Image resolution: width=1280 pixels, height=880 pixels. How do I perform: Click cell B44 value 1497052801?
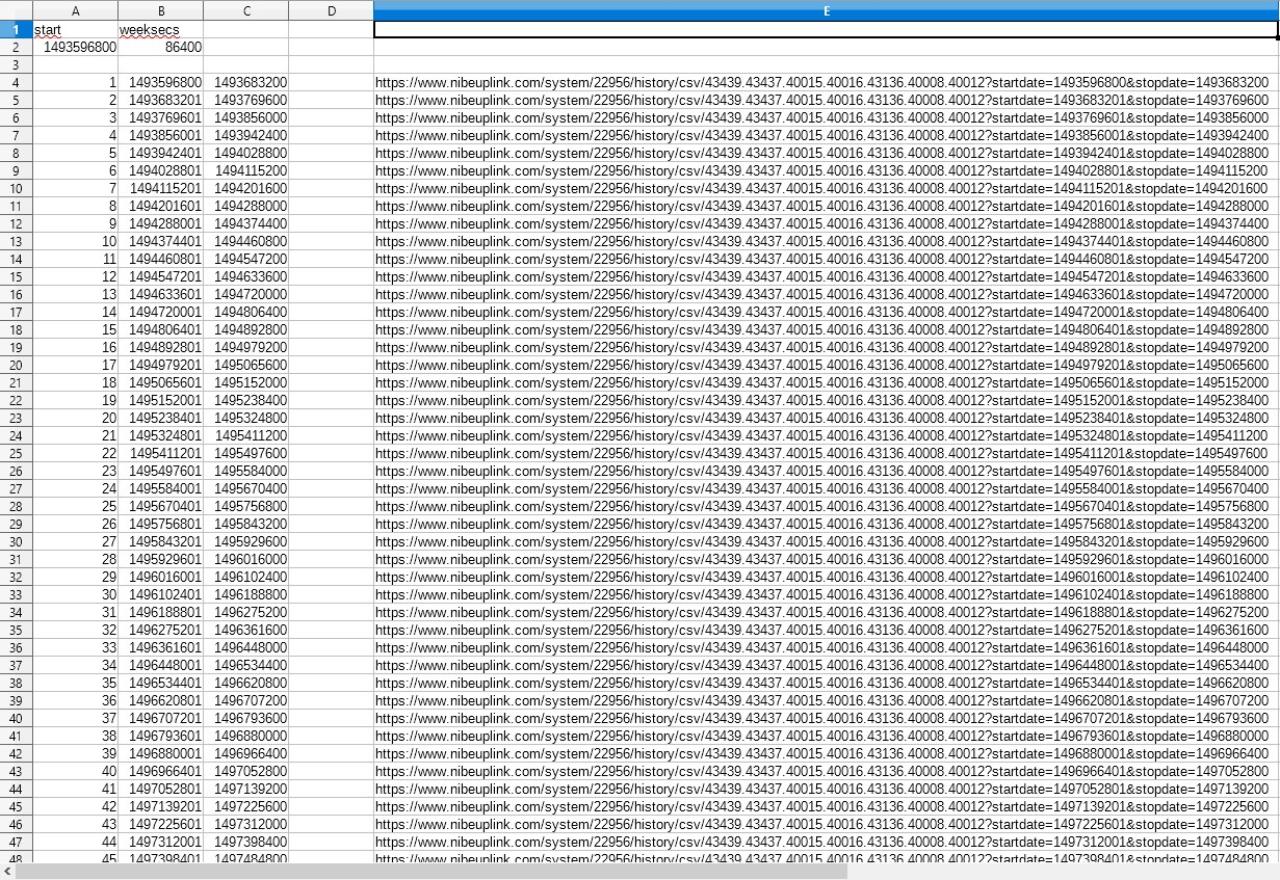coord(161,788)
